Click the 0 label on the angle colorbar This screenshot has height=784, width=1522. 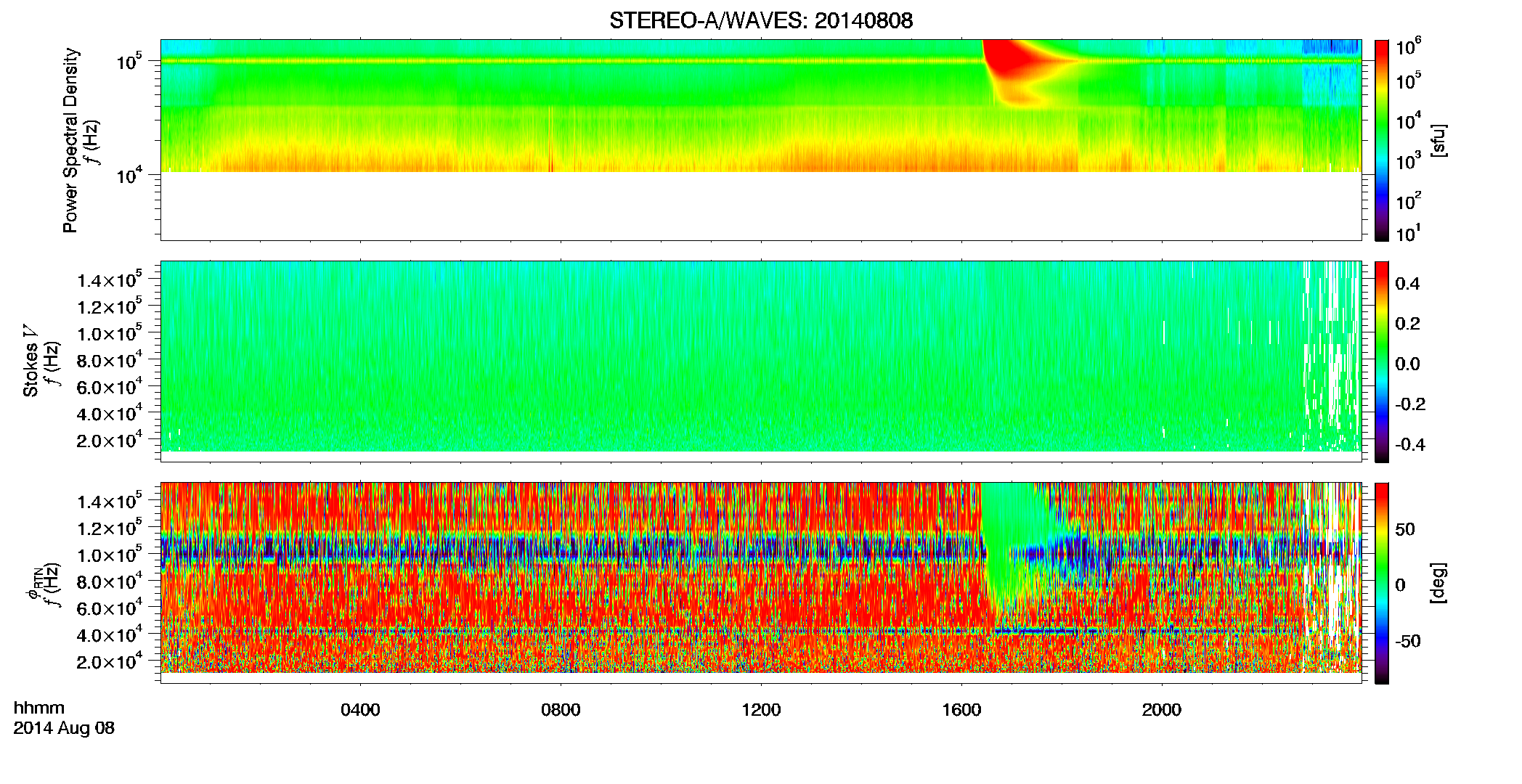(1400, 585)
